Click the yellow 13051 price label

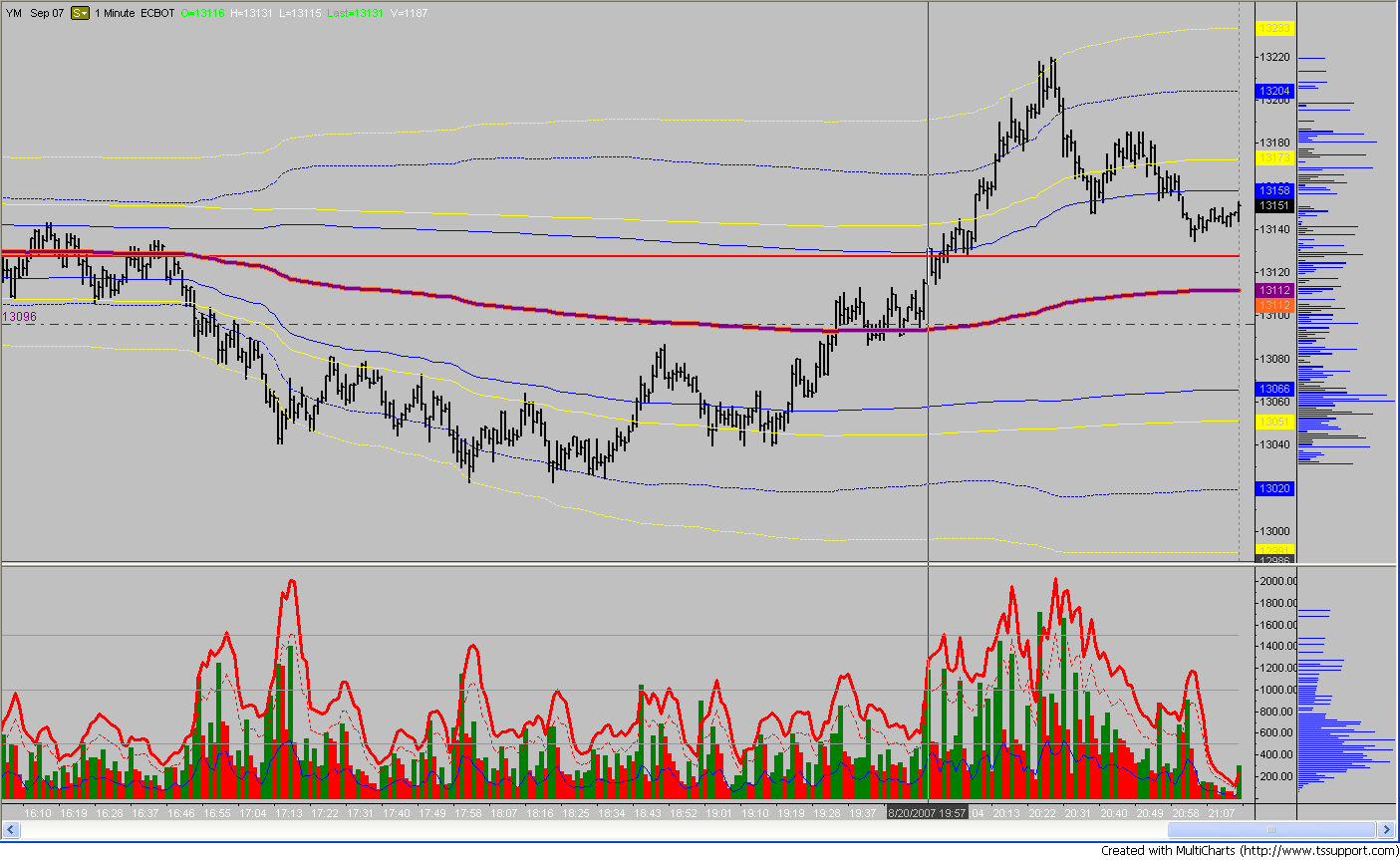pos(1274,423)
